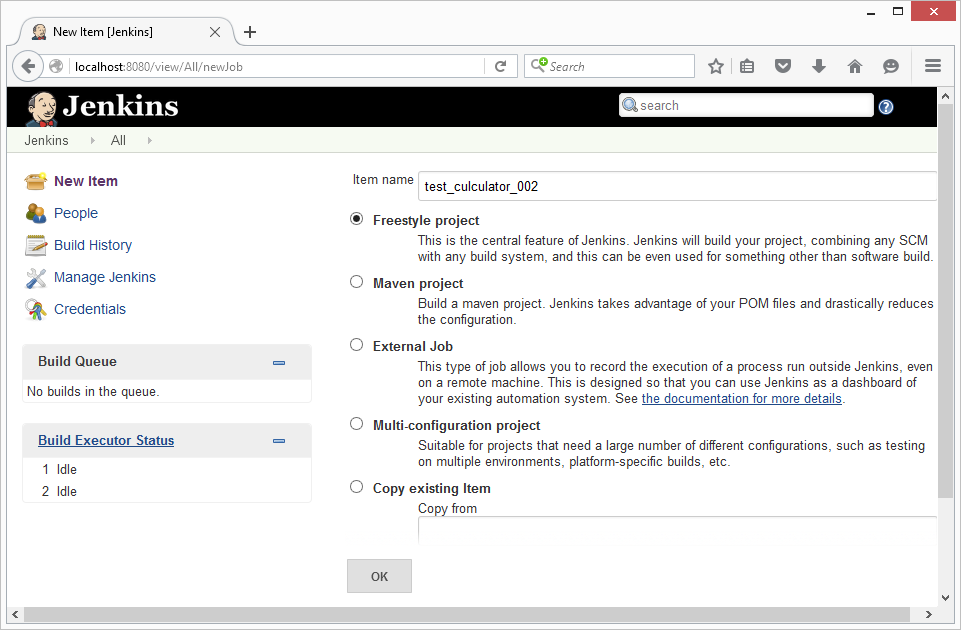Open the documentation for more details link
The width and height of the screenshot is (961, 630).
click(742, 398)
